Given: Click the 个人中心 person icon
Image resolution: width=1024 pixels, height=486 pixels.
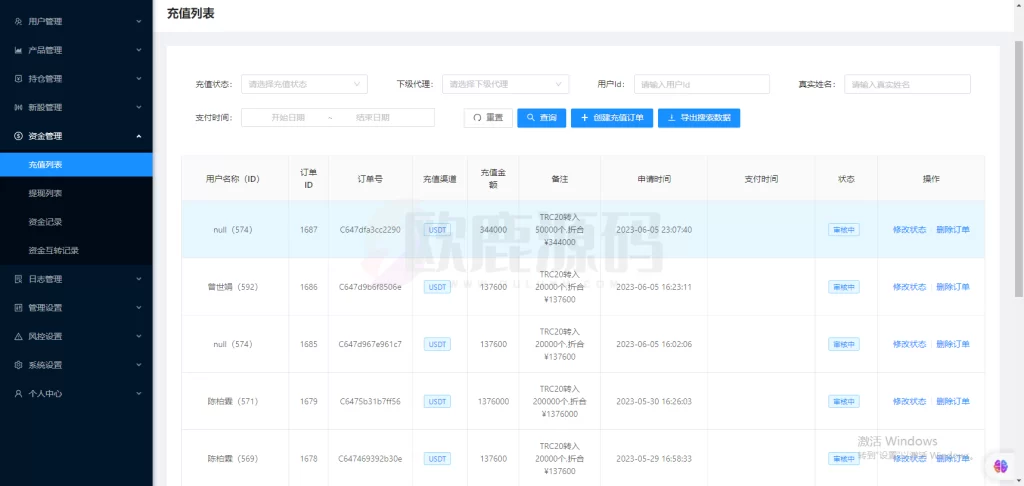Looking at the screenshot, I should pos(18,394).
